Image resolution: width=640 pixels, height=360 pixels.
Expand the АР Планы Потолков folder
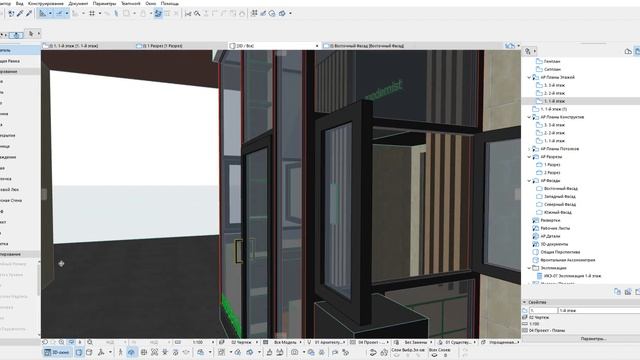529,149
